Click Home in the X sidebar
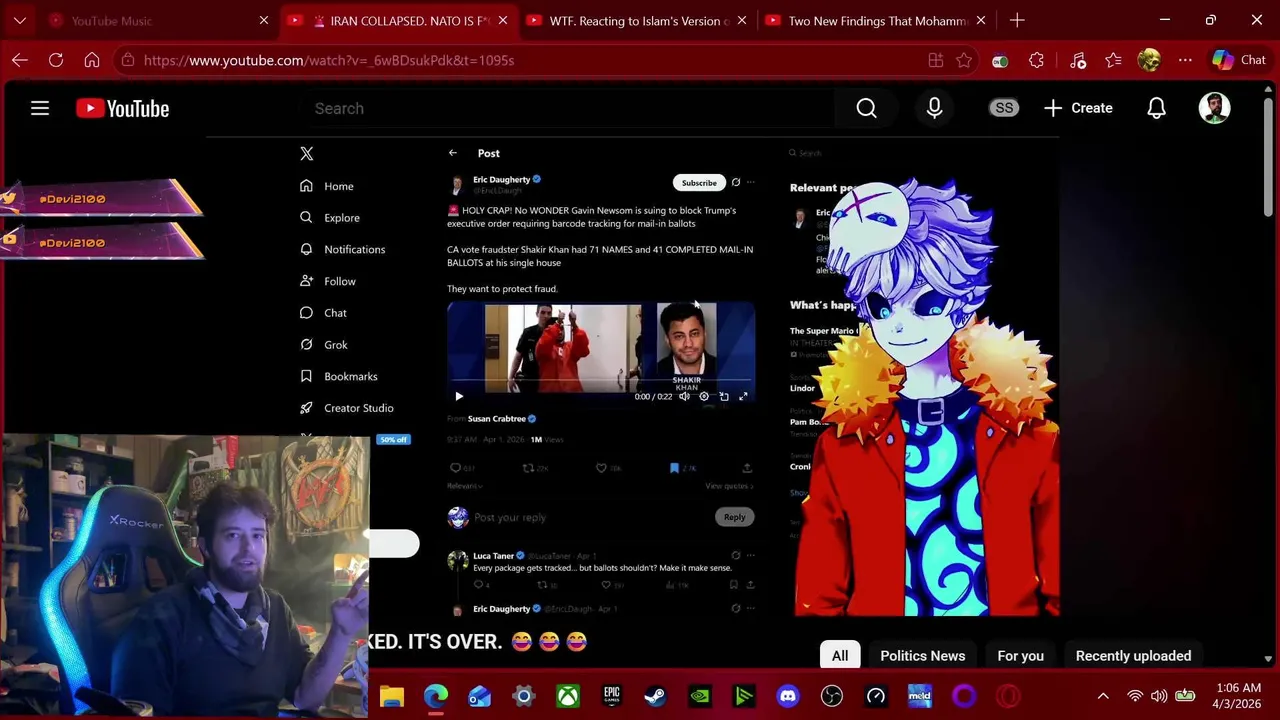The width and height of the screenshot is (1280, 720). pos(327,186)
